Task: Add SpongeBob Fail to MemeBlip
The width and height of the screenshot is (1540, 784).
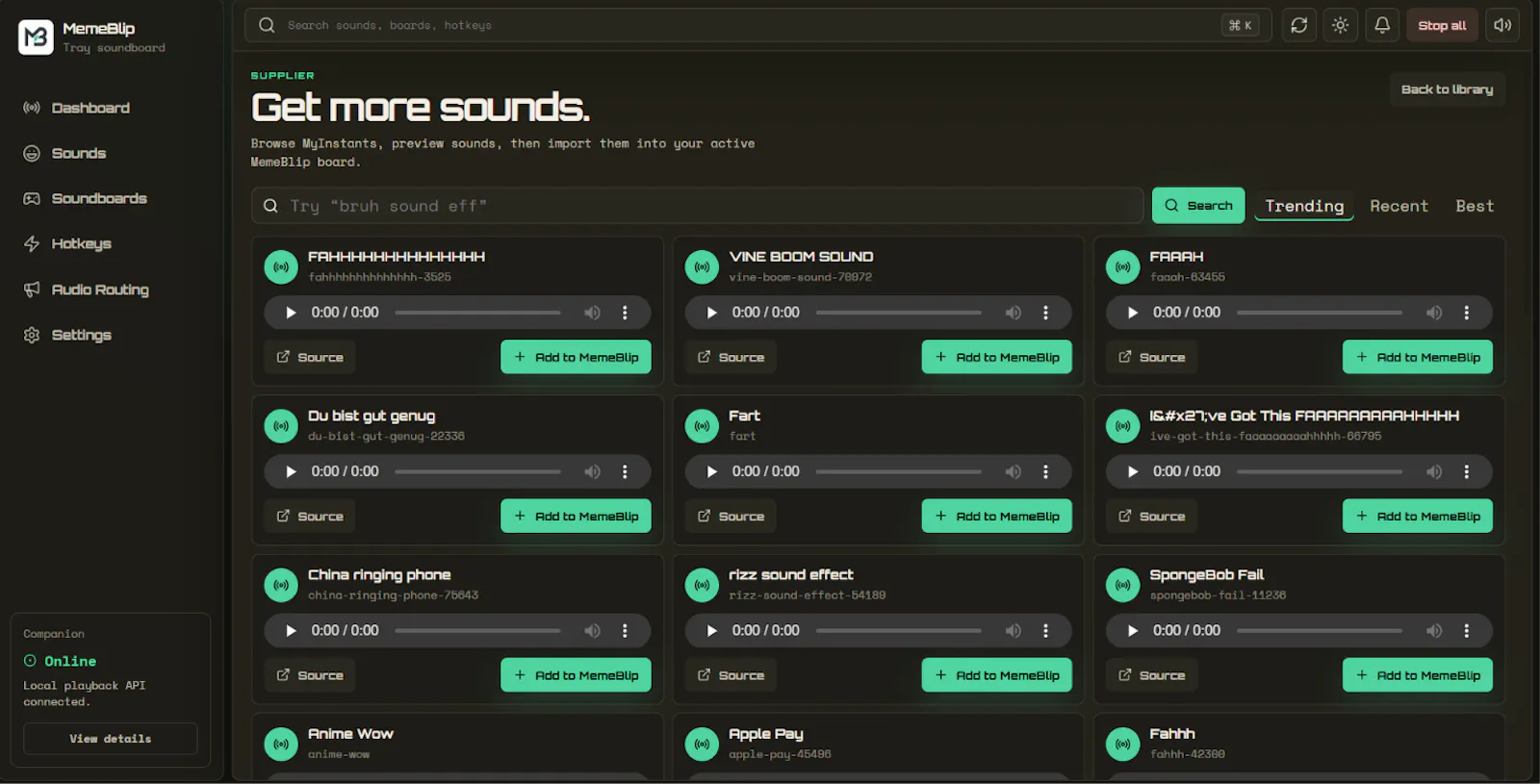Action: pos(1418,675)
